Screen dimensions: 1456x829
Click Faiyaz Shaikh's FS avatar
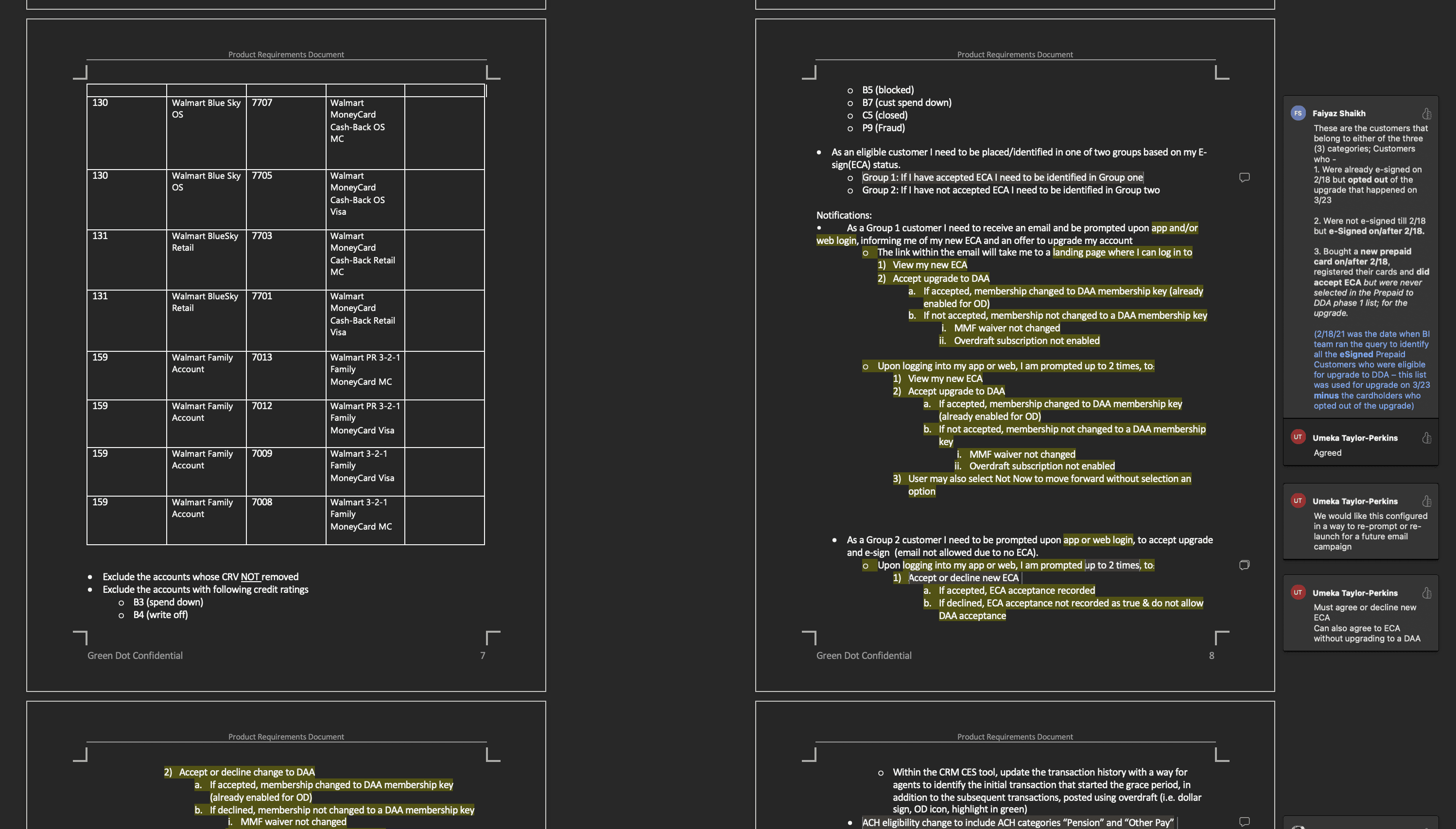[x=1298, y=113]
